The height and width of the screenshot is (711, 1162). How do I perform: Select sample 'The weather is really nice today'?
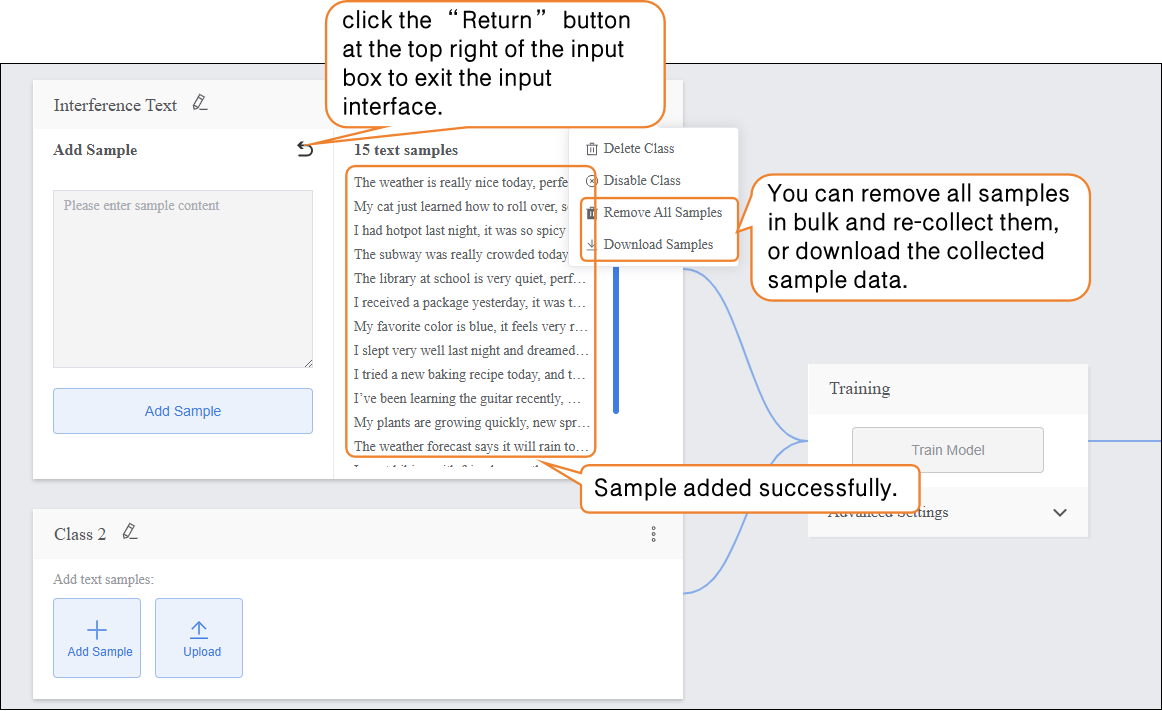[460, 183]
